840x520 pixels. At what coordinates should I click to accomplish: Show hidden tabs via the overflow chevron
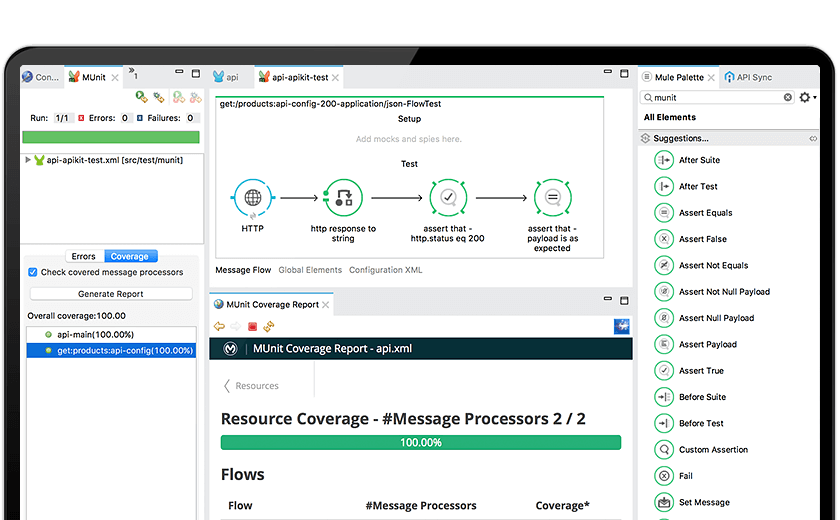pos(132,72)
